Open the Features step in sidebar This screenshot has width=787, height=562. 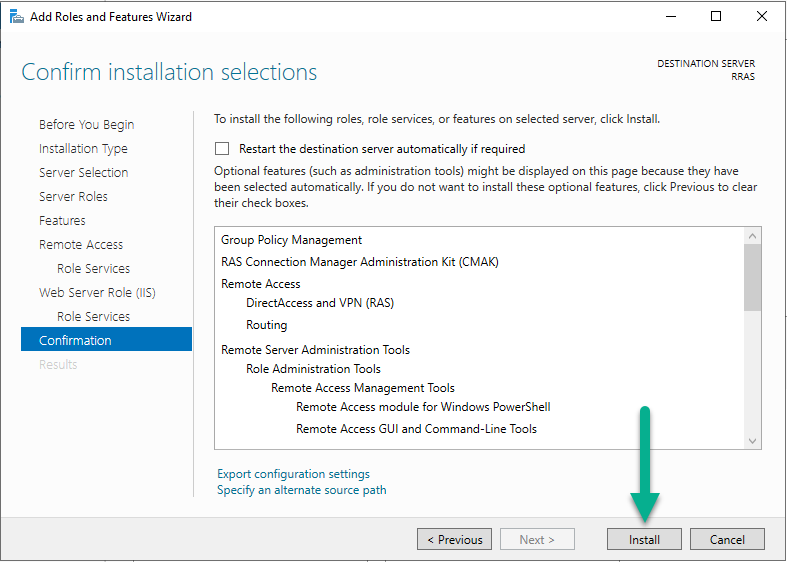pyautogui.click(x=62, y=221)
